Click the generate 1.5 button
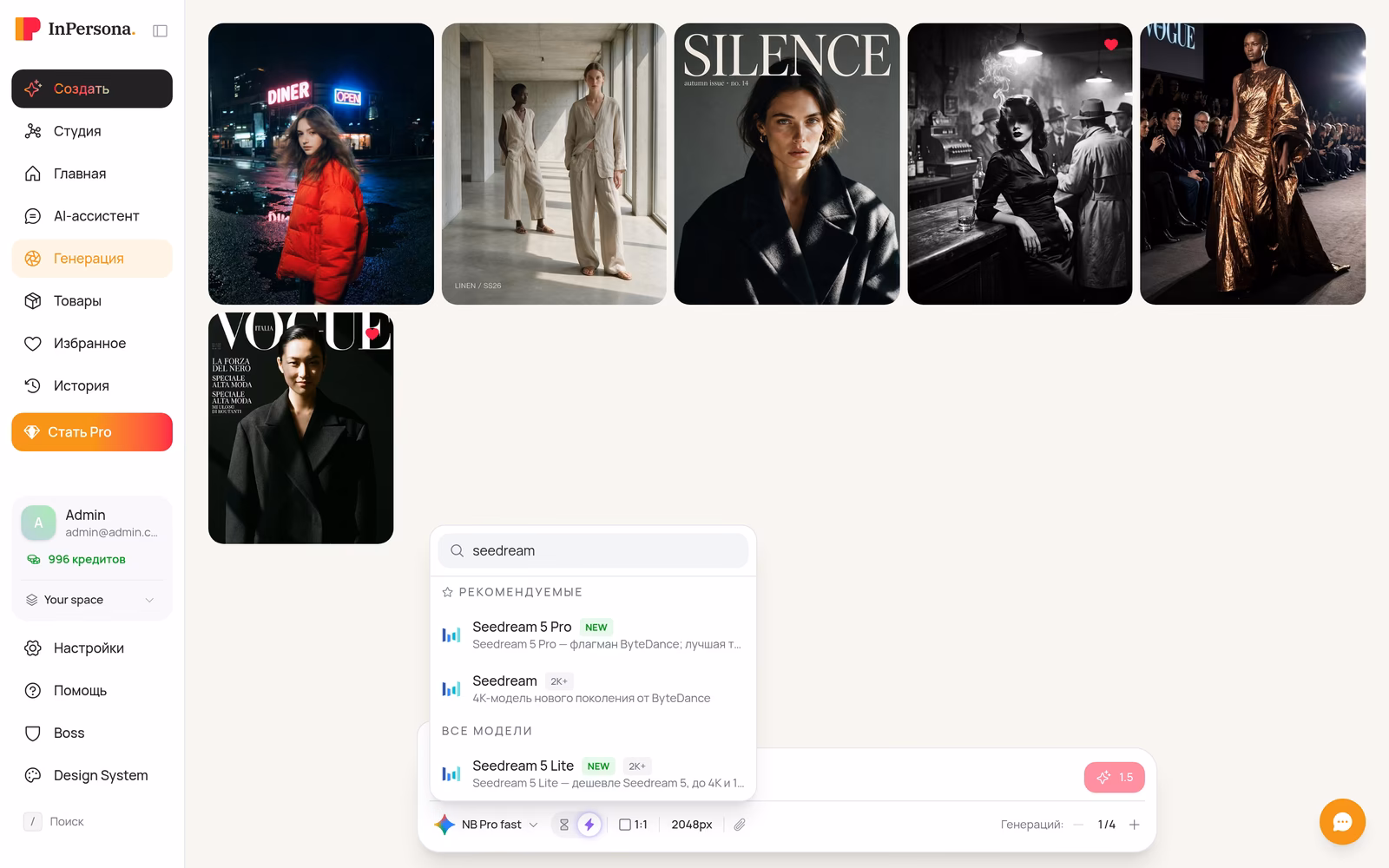This screenshot has width=1389, height=868. (1115, 778)
